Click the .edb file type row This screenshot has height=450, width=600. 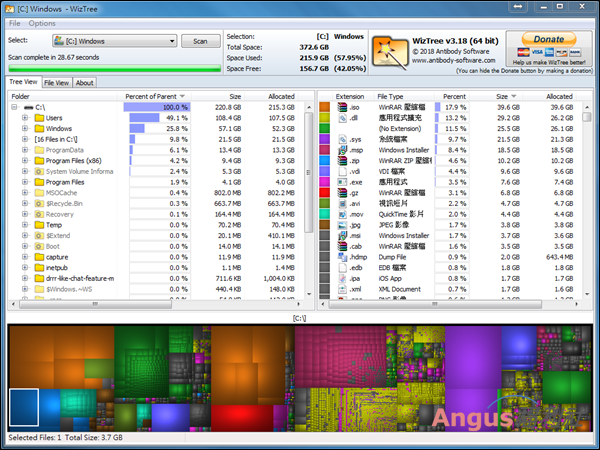(450, 268)
